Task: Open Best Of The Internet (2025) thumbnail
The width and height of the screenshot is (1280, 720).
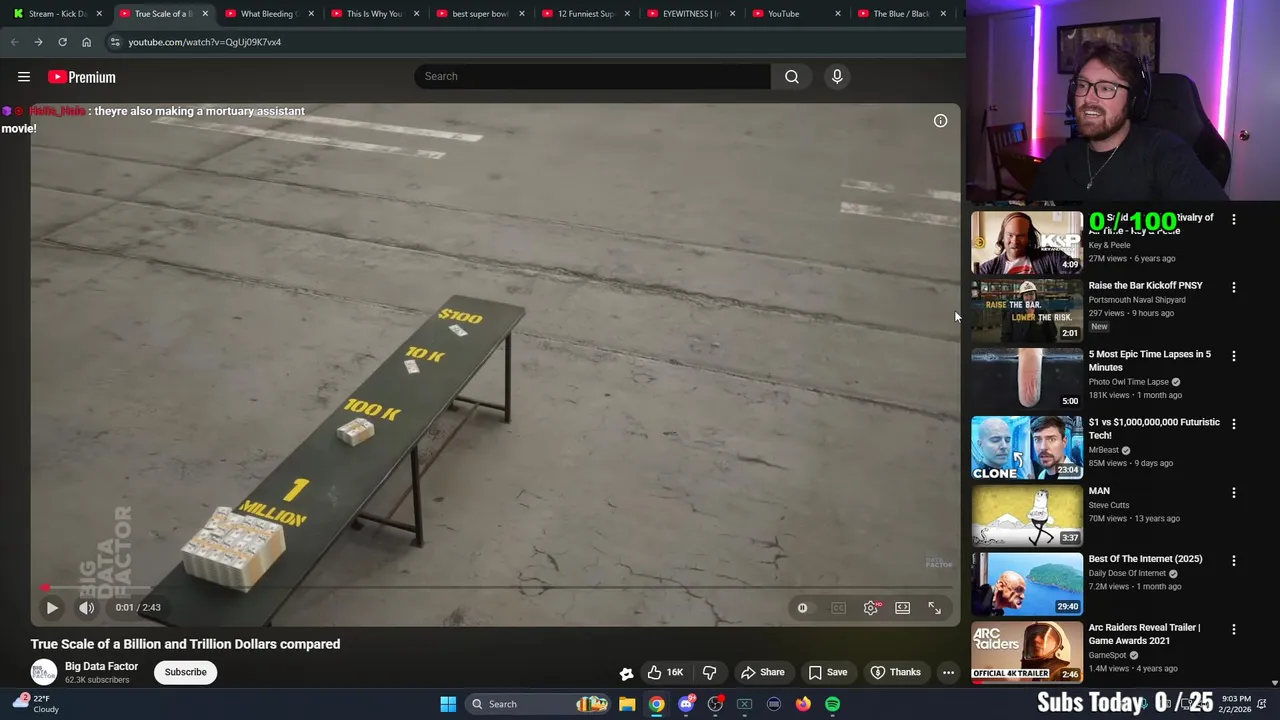Action: pos(1027,585)
